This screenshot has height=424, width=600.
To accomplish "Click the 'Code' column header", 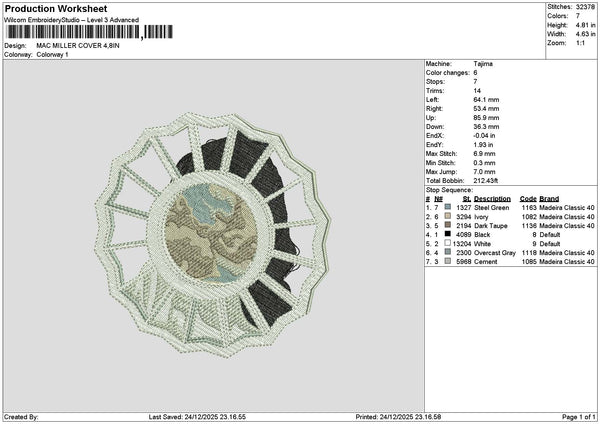I will pos(528,199).
